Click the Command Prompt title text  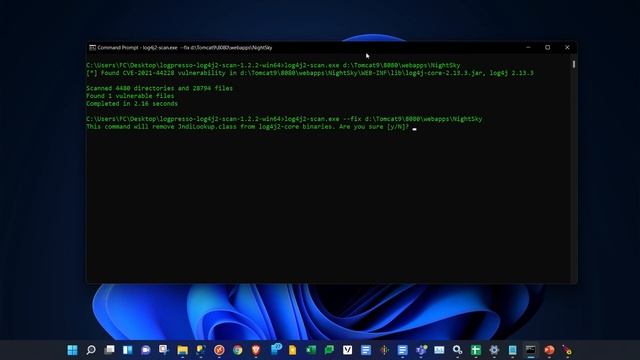pyautogui.click(x=184, y=47)
